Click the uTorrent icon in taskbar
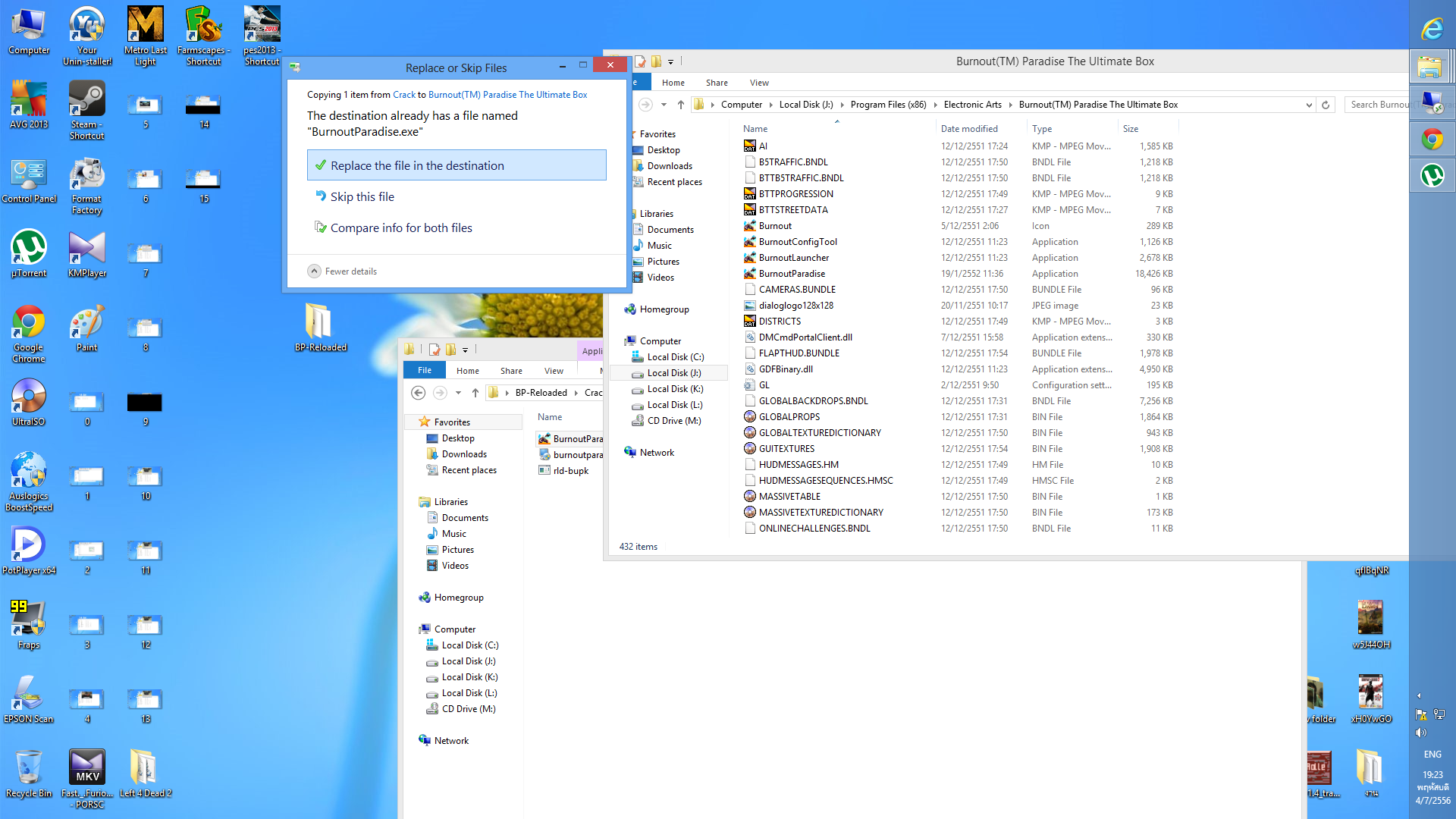 point(1432,176)
